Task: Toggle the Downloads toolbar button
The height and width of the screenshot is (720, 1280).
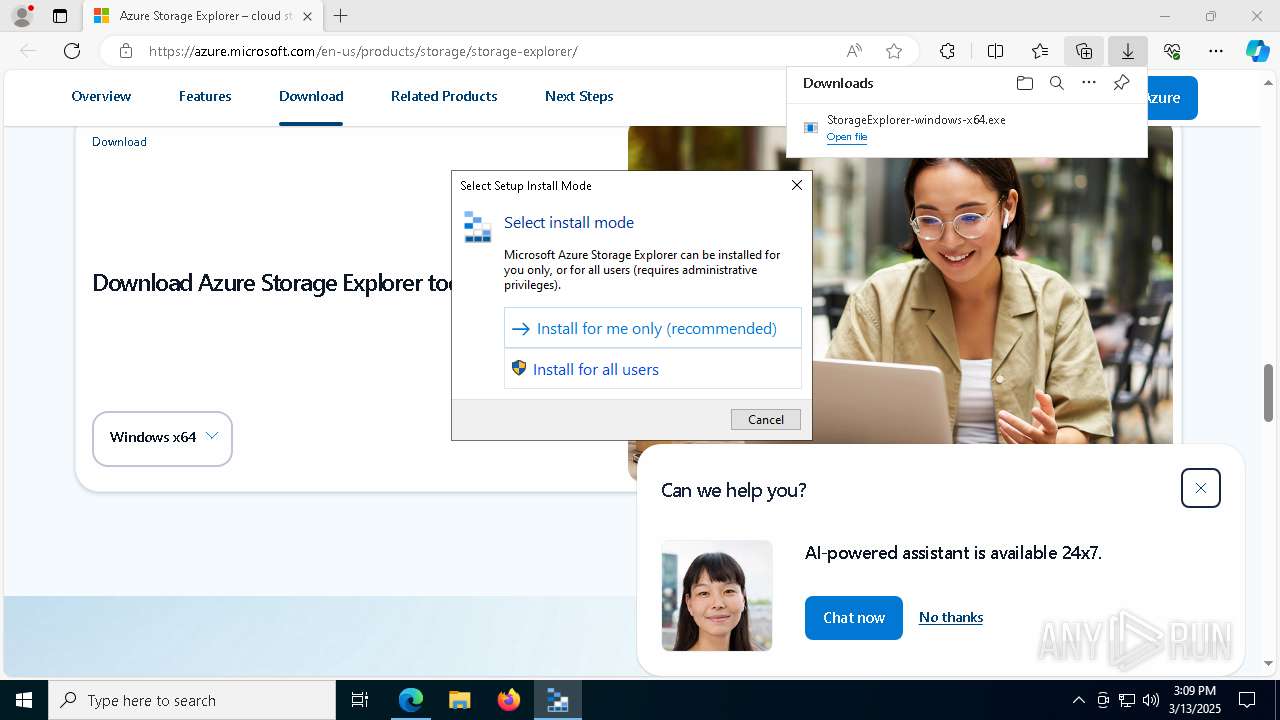Action: pyautogui.click(x=1127, y=51)
